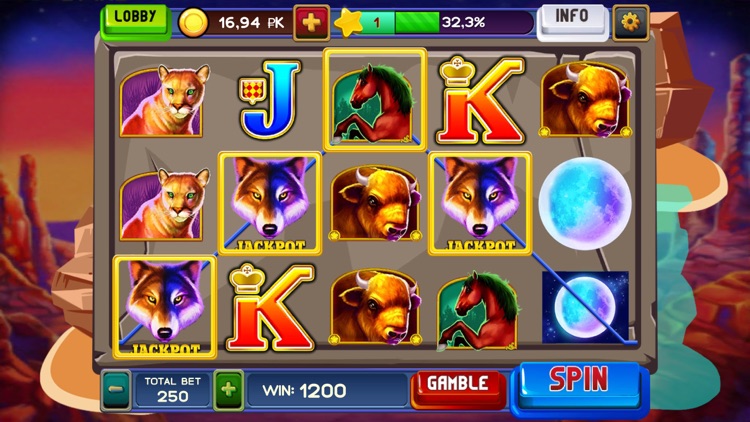
Task: Click the red Gamble button
Action: 458,389
